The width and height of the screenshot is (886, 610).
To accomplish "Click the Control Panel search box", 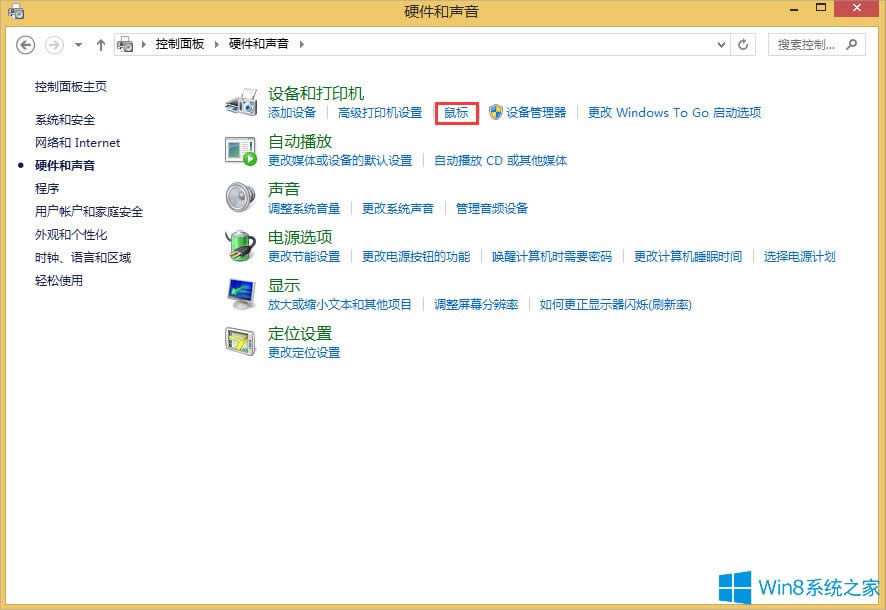I will point(808,45).
